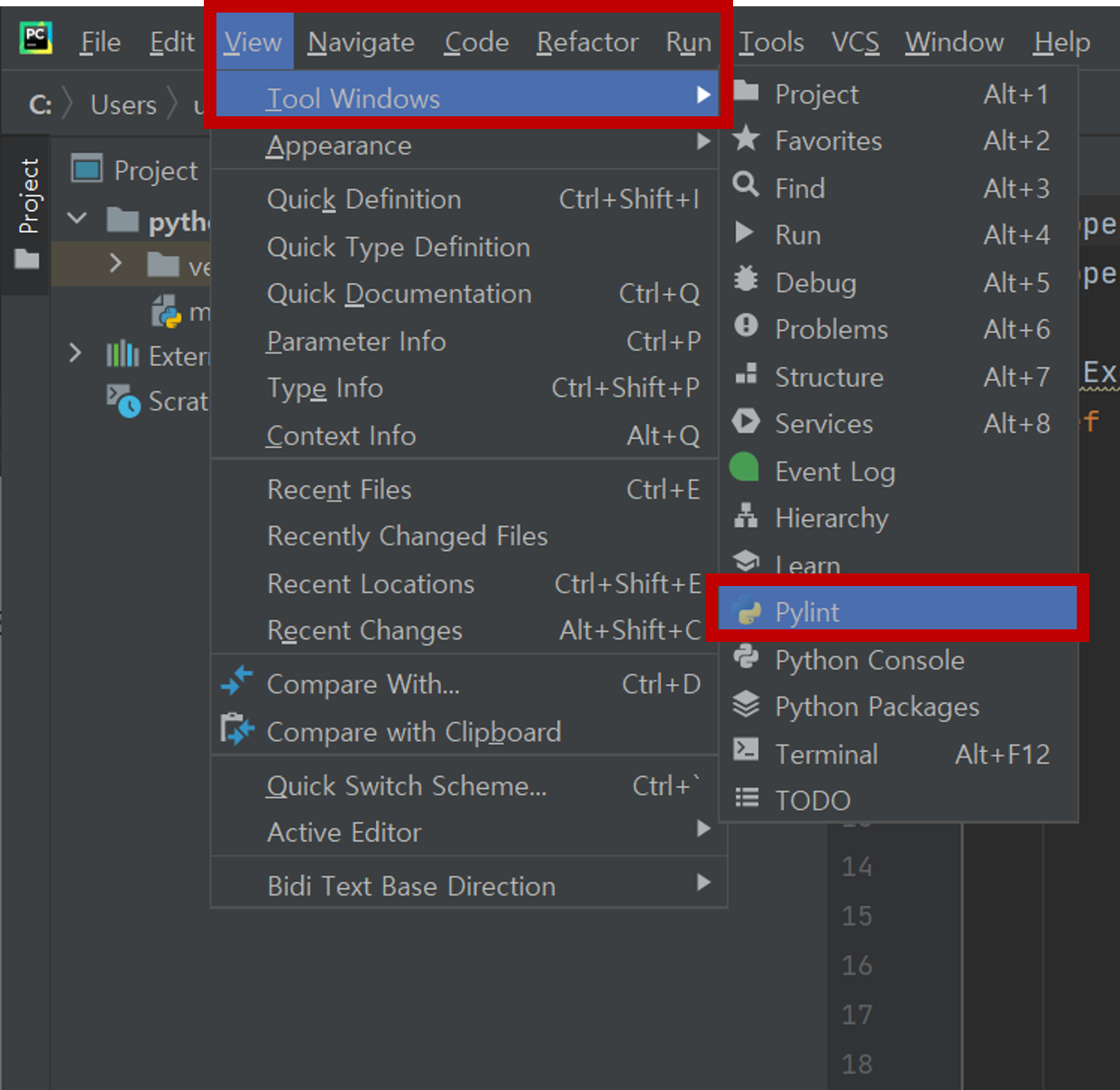This screenshot has width=1120, height=1090.
Task: Click the Favorites star icon
Action: [746, 138]
